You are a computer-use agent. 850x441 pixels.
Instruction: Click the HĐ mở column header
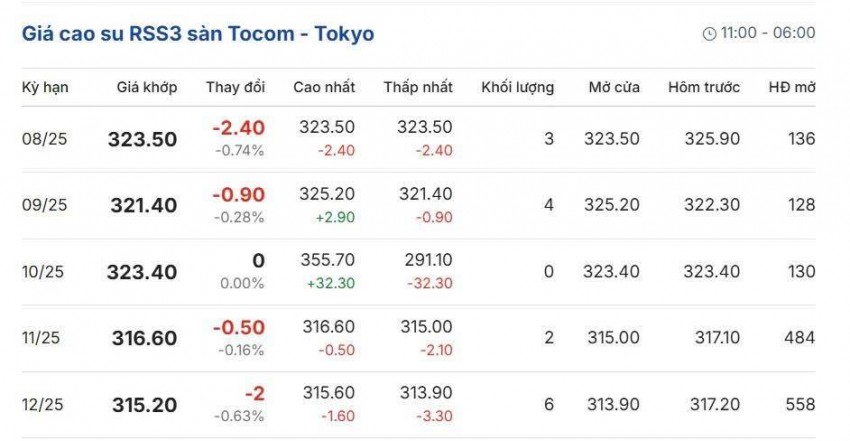[792, 87]
